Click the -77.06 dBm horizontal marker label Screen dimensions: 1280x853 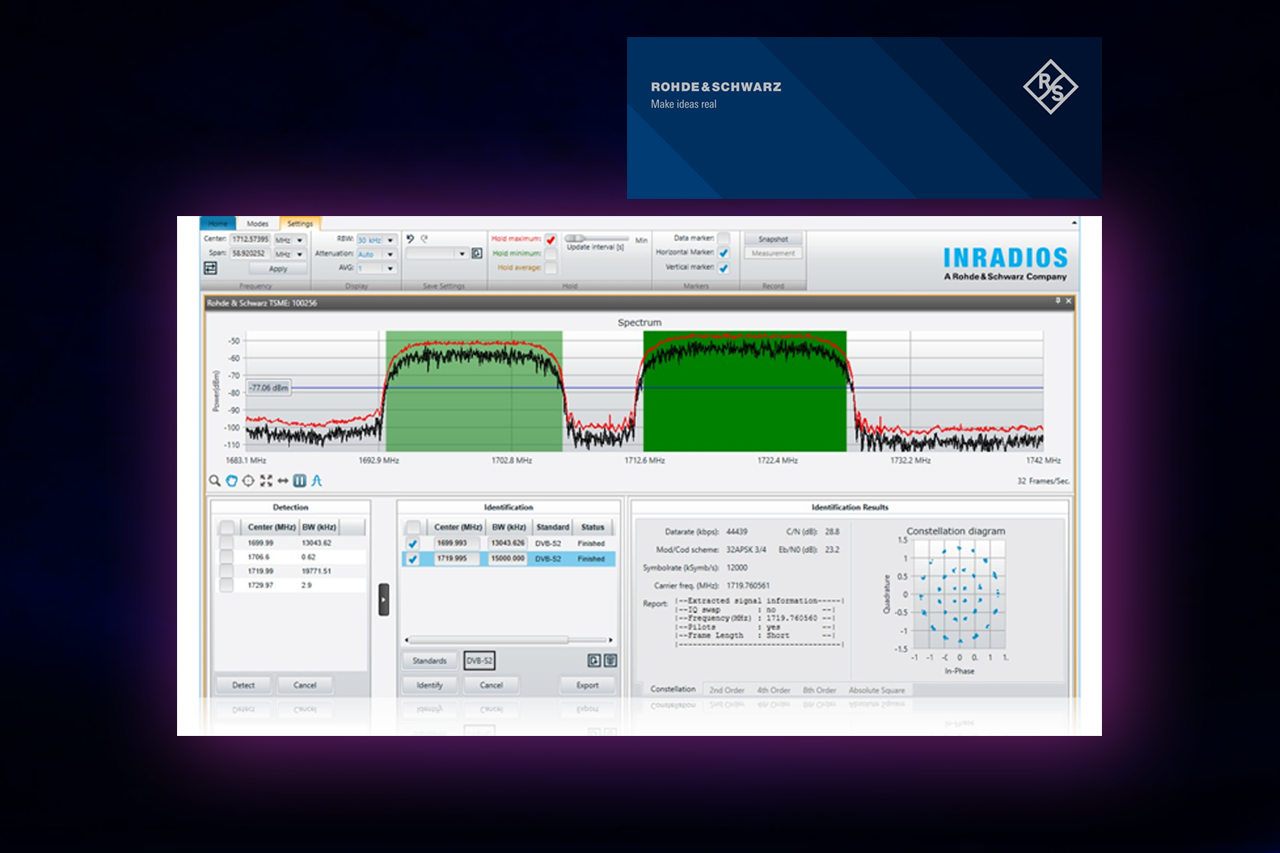267,387
